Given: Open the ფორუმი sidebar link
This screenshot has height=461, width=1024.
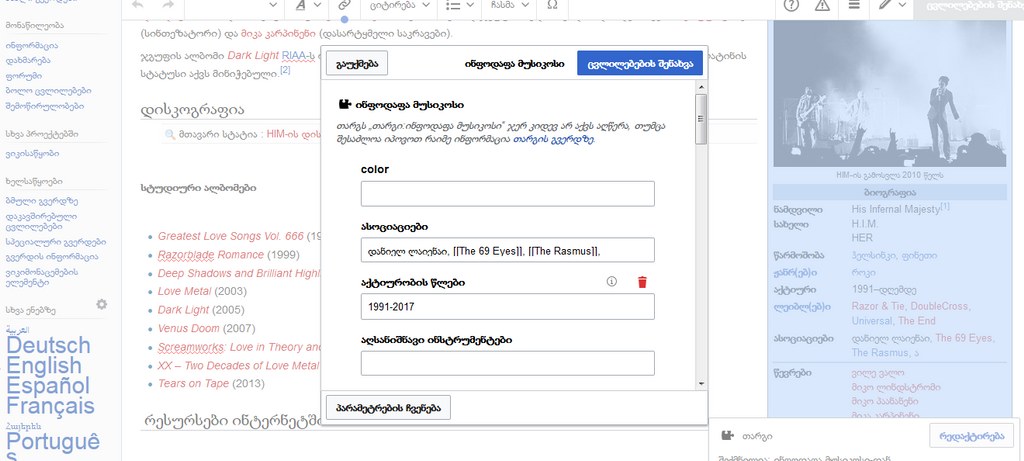Looking at the screenshot, I should [24, 76].
